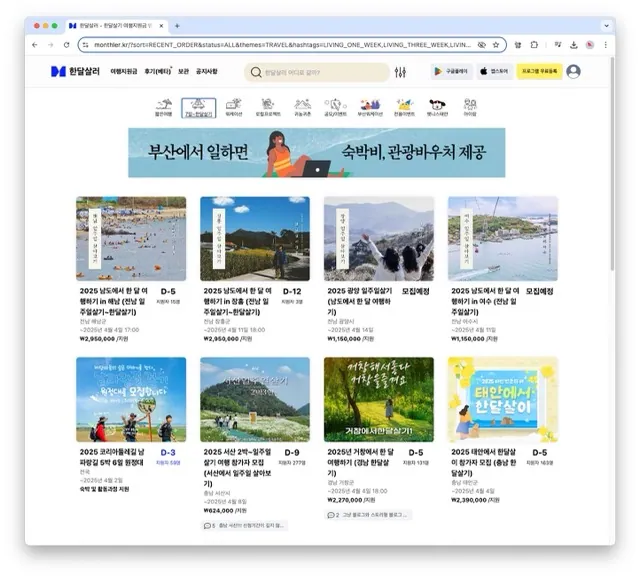The image size is (640, 577).
Task: Select the dog face pet category icon
Action: point(437,108)
